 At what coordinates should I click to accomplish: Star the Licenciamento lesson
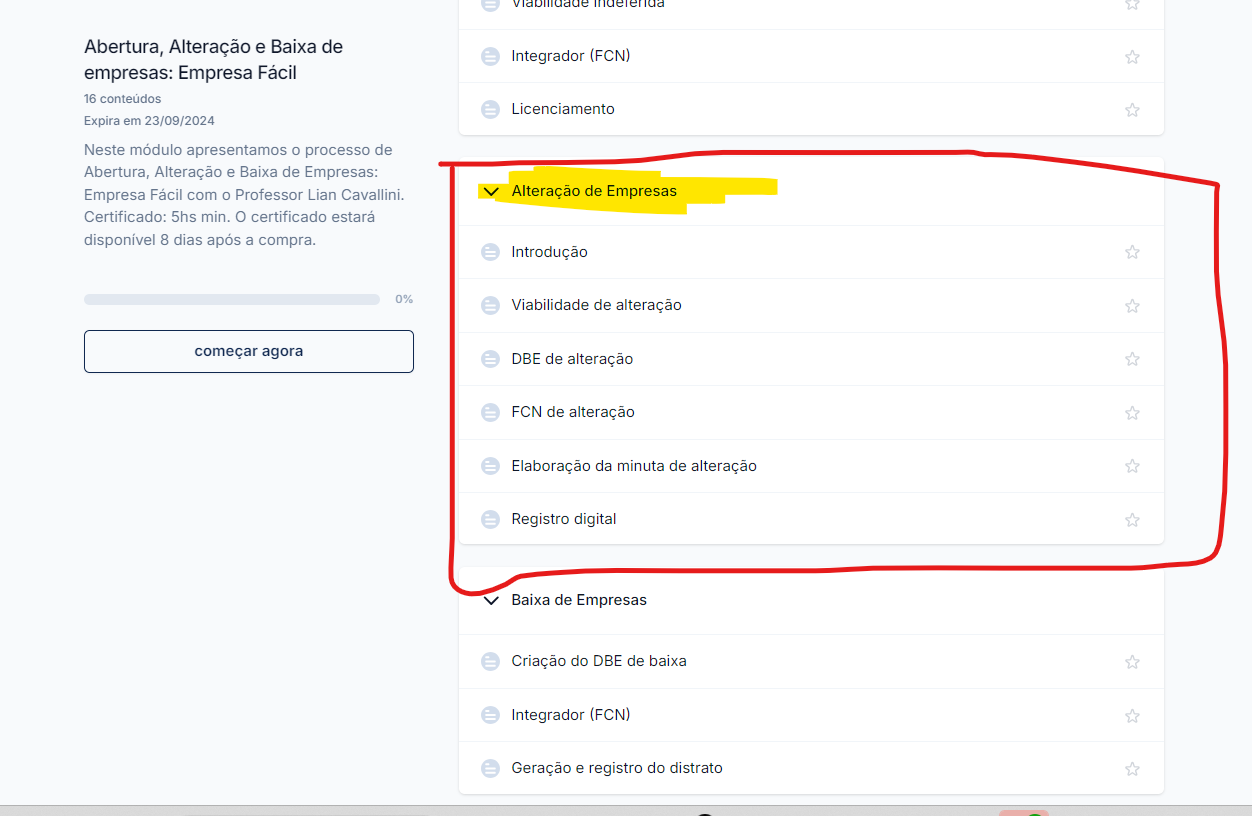click(1132, 110)
